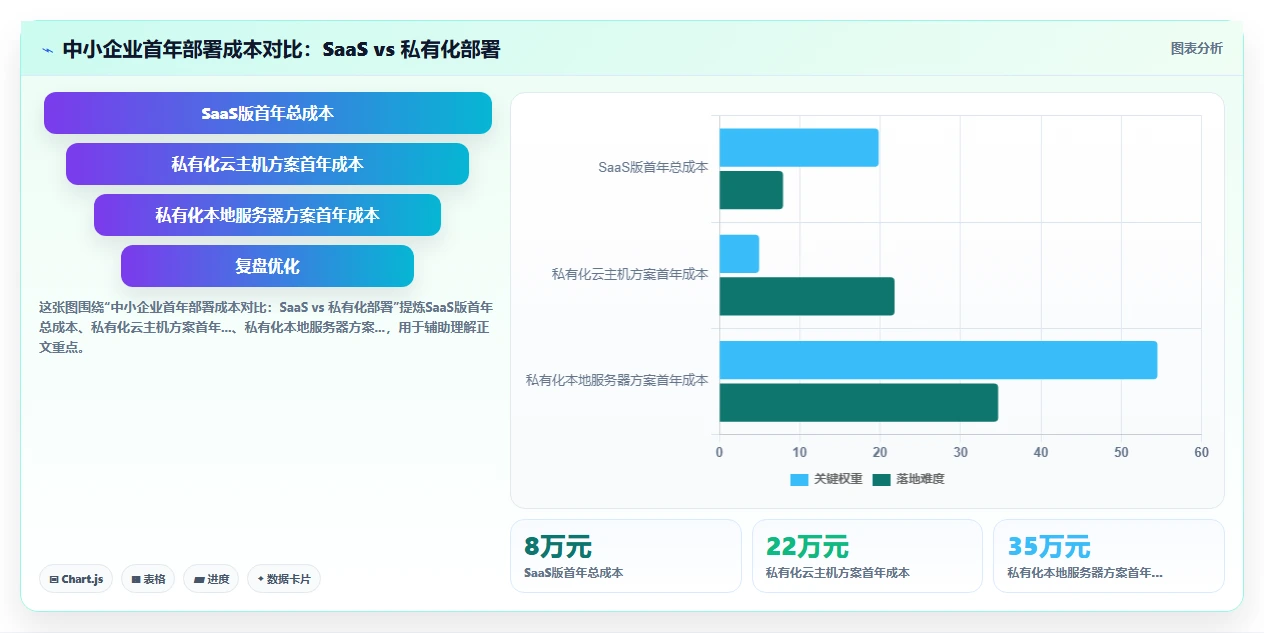Click the y-axis label 私有化本地服务器方案首年成本
The width and height of the screenshot is (1264, 633).
pyautogui.click(x=617, y=380)
